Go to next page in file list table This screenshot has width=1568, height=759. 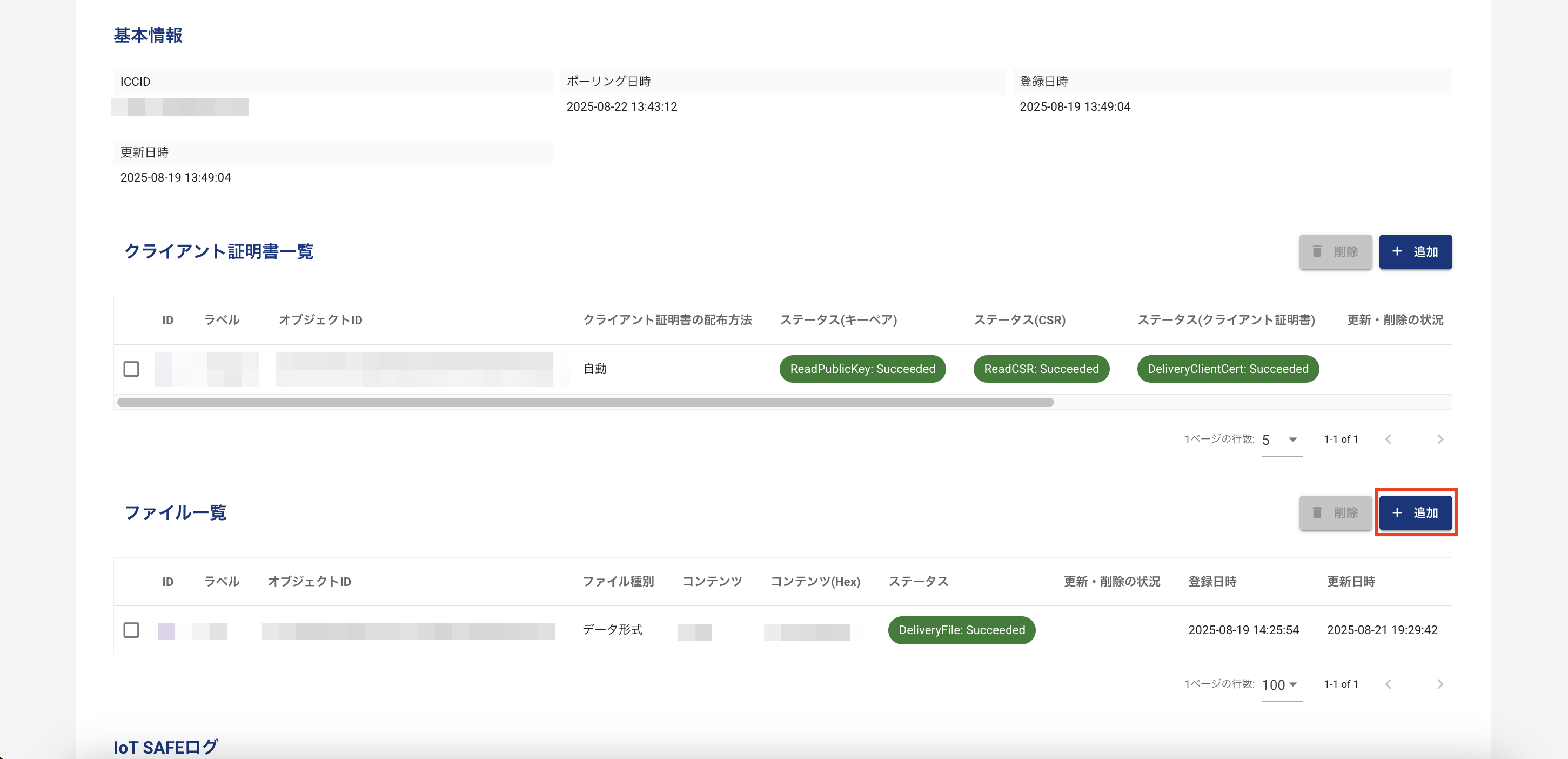click(1439, 684)
